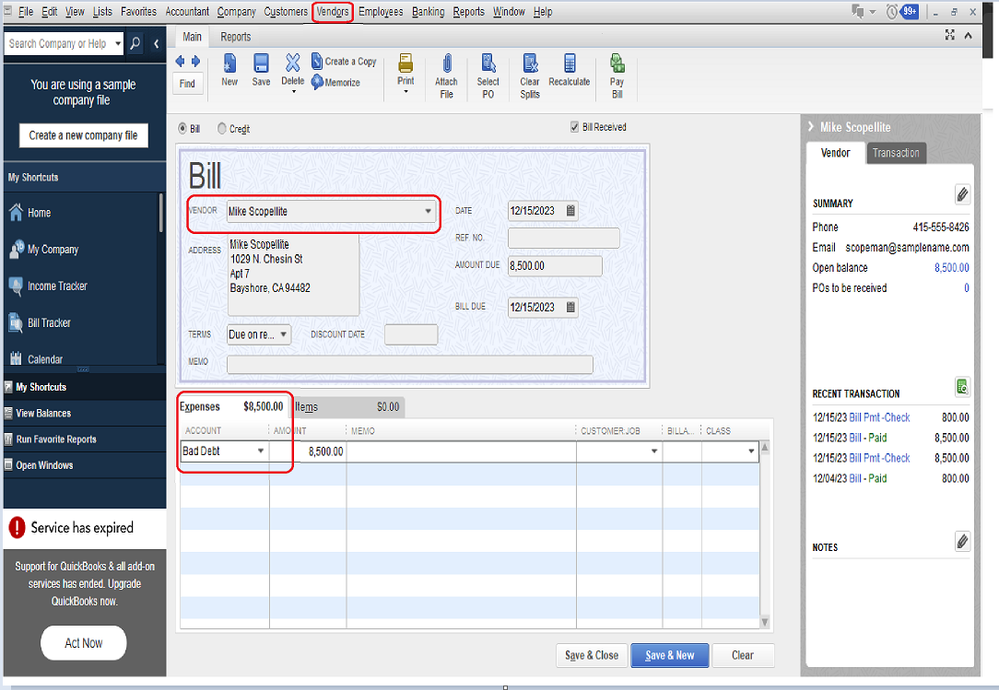Viewport: 999px width, 690px height.
Task: Switch to the Items tab
Action: 348,407
